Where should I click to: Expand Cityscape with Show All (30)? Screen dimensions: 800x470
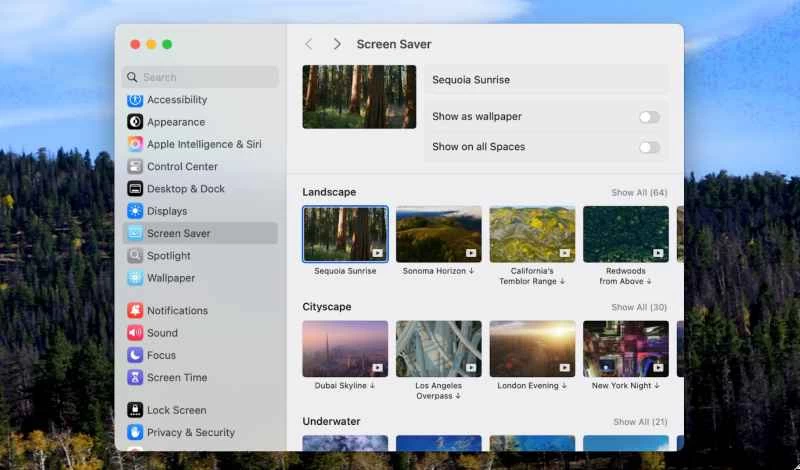(x=639, y=308)
